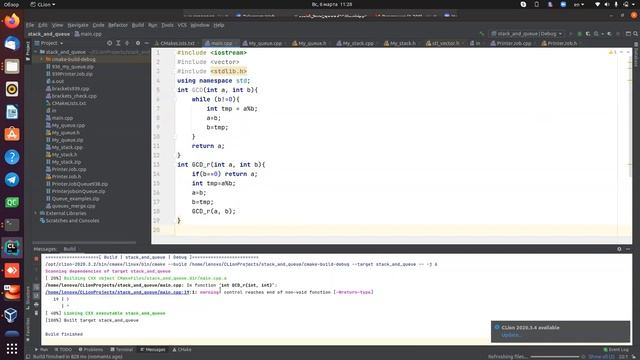Click the Wi-Fi icon in system tray
The image size is (640, 360).
598,4
